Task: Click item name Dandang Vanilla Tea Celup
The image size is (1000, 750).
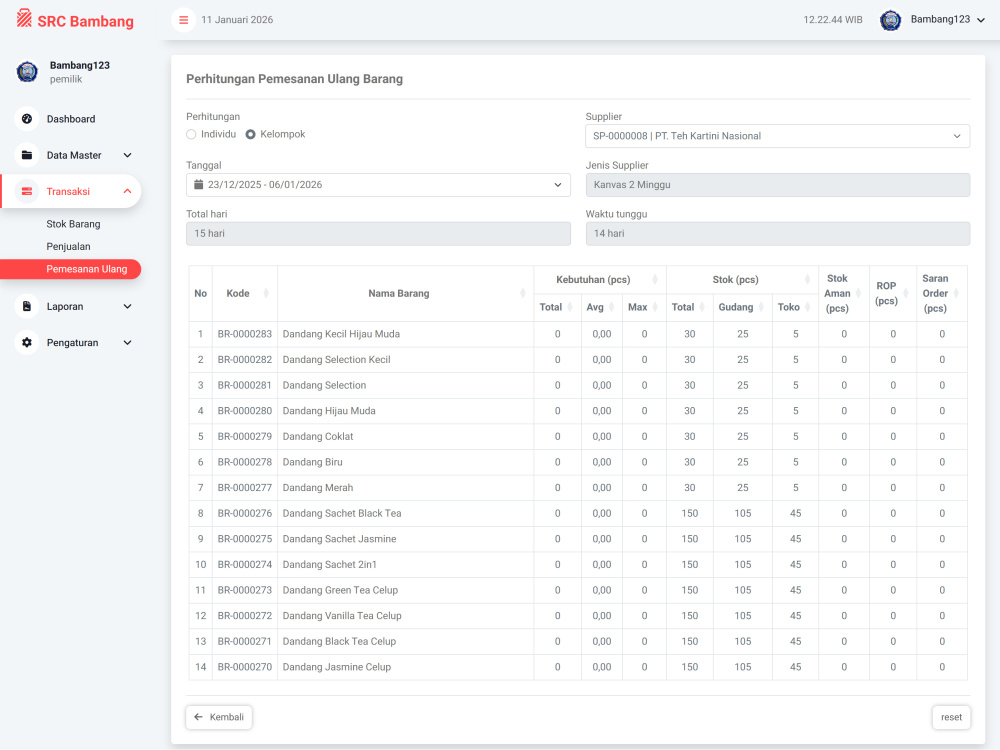Action: pyautogui.click(x=342, y=615)
